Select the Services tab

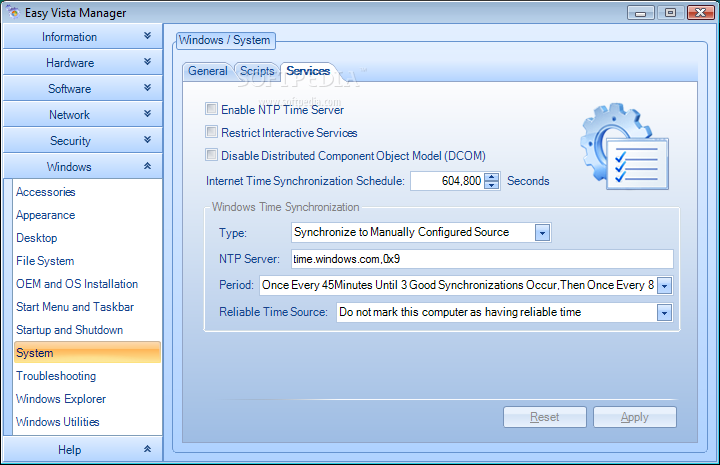(x=308, y=71)
